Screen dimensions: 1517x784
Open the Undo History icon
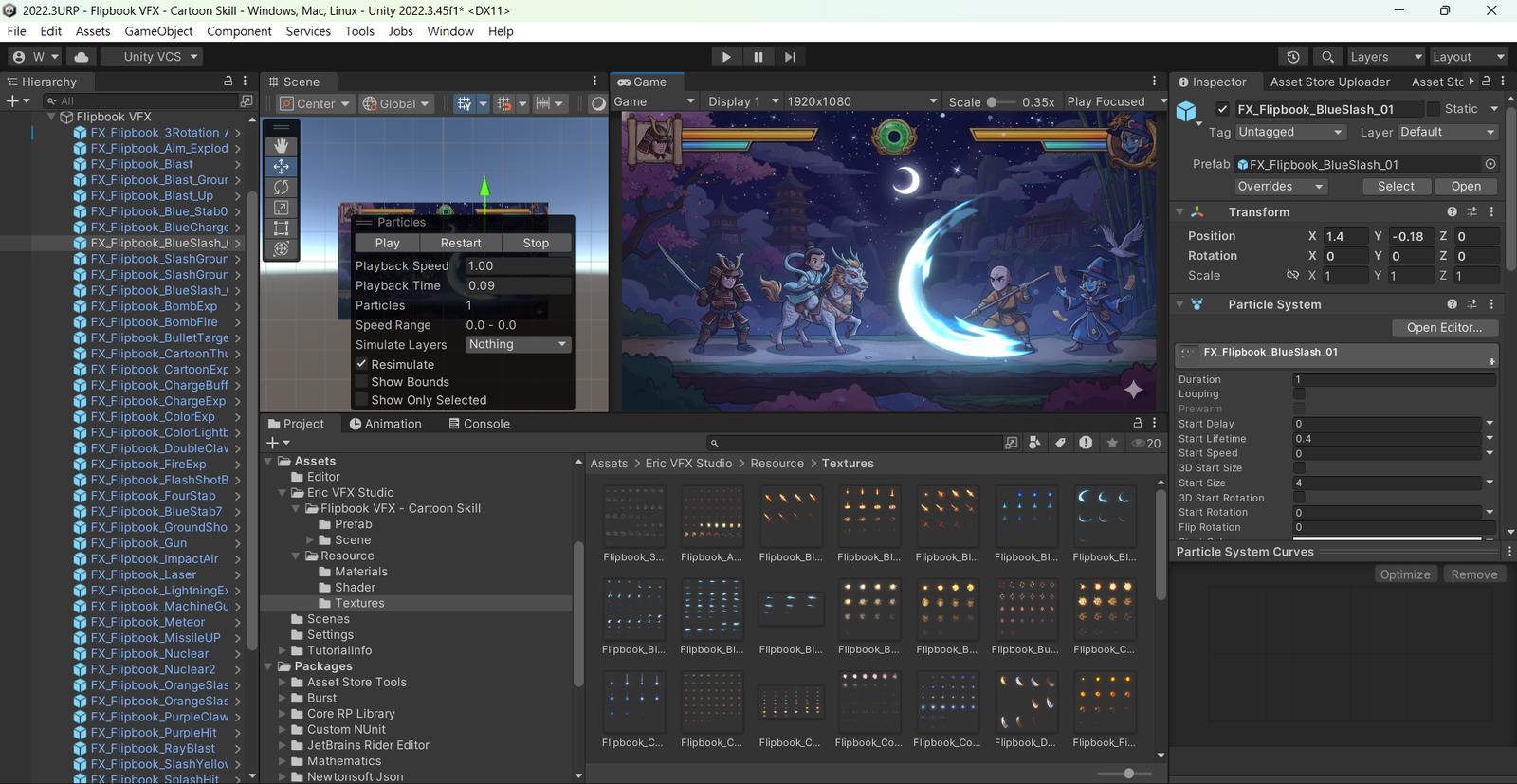click(x=1292, y=57)
